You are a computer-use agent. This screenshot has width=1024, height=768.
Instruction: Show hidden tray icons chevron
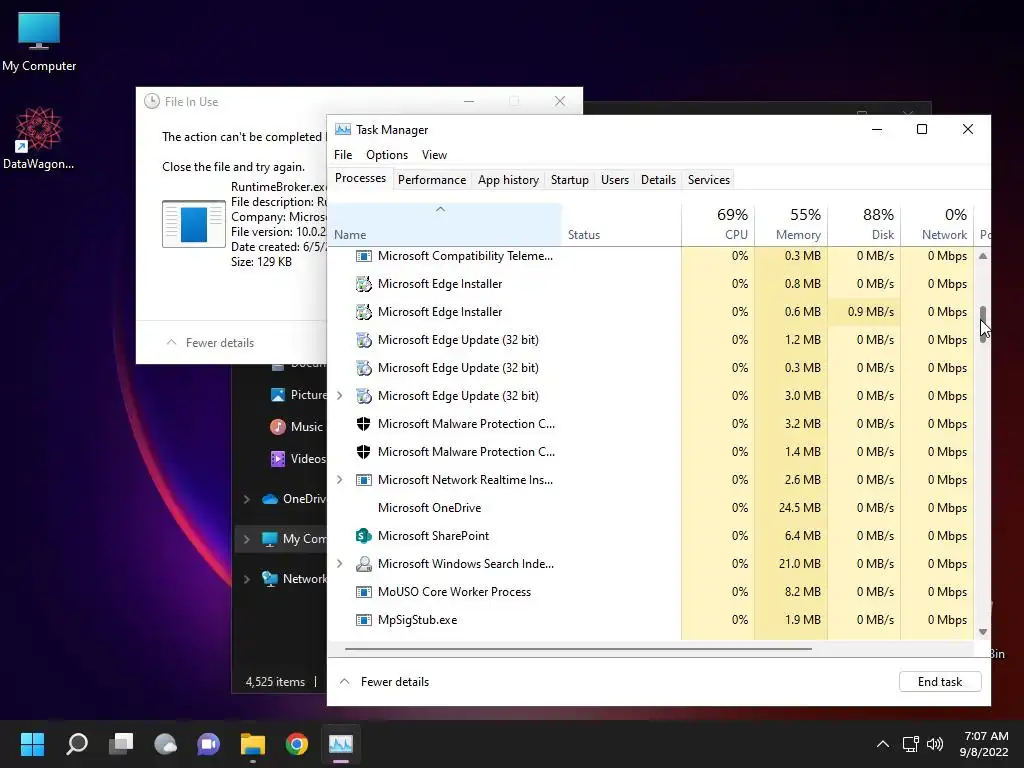pyautogui.click(x=882, y=744)
